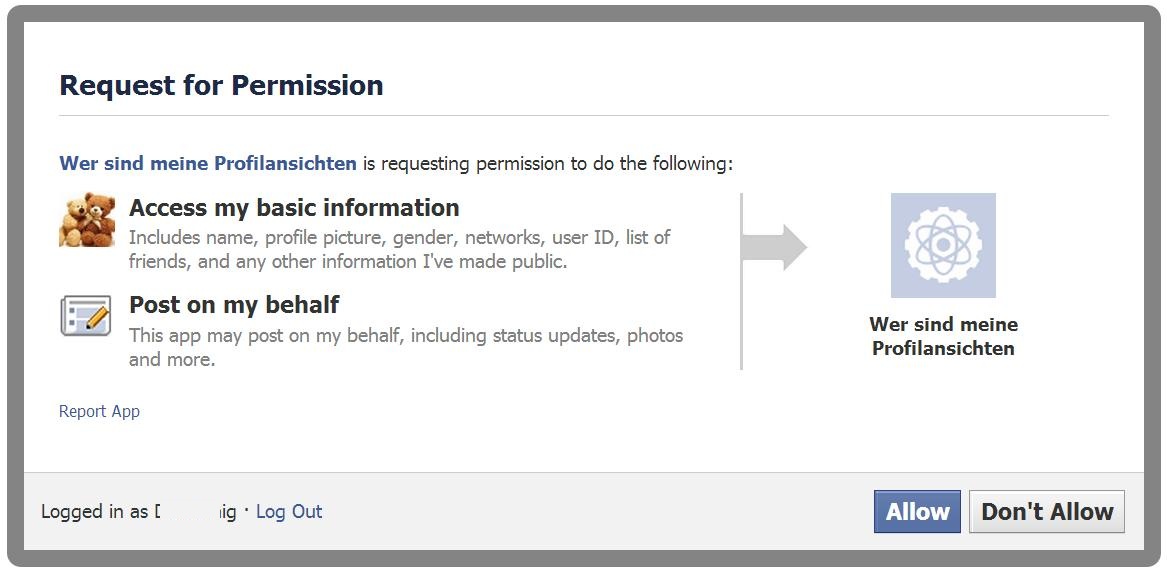The height and width of the screenshot is (575, 1167).
Task: Click the vertical divider beside the permissions list
Action: [x=741, y=281]
